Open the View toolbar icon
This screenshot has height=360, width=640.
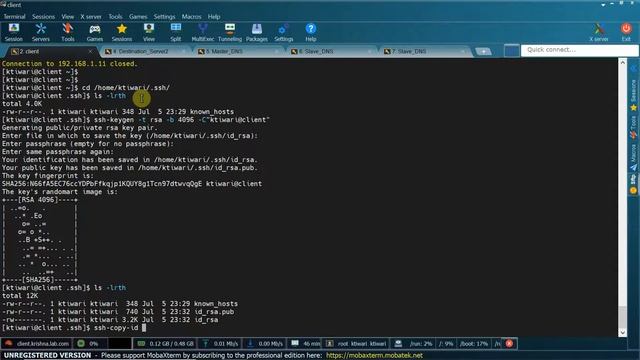coord(149,32)
